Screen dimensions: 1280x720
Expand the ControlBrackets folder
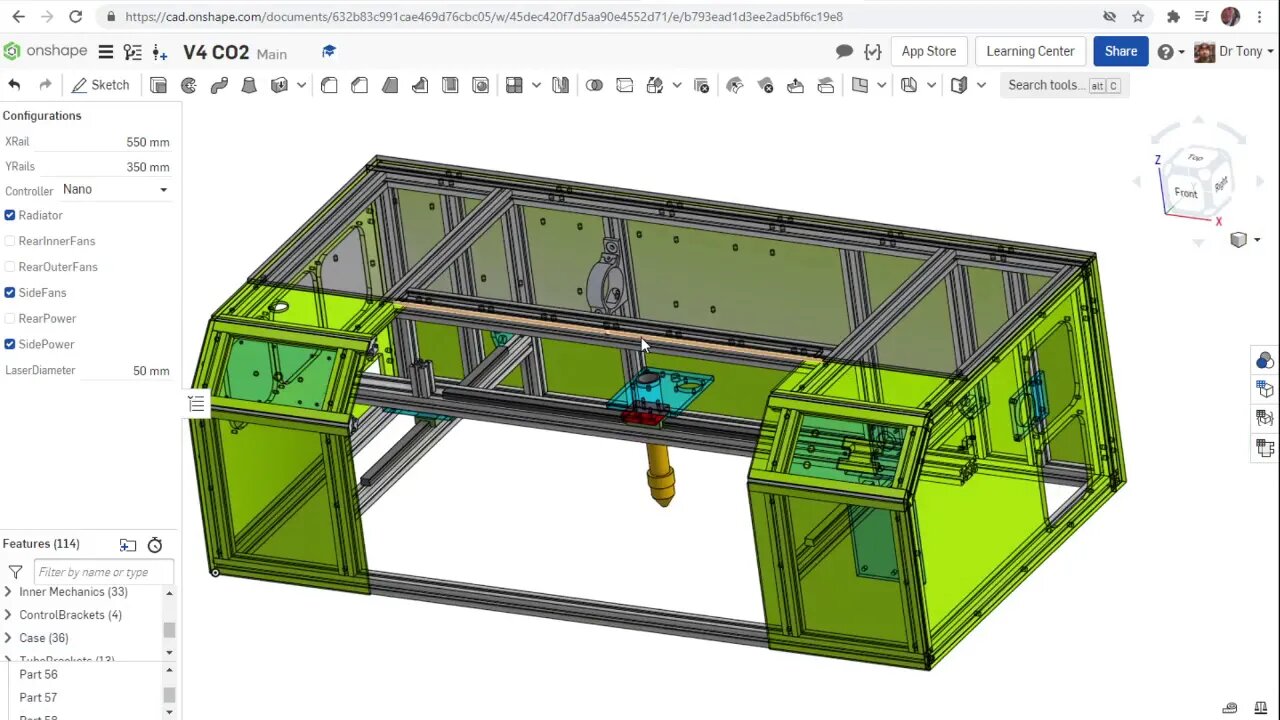click(x=8, y=615)
